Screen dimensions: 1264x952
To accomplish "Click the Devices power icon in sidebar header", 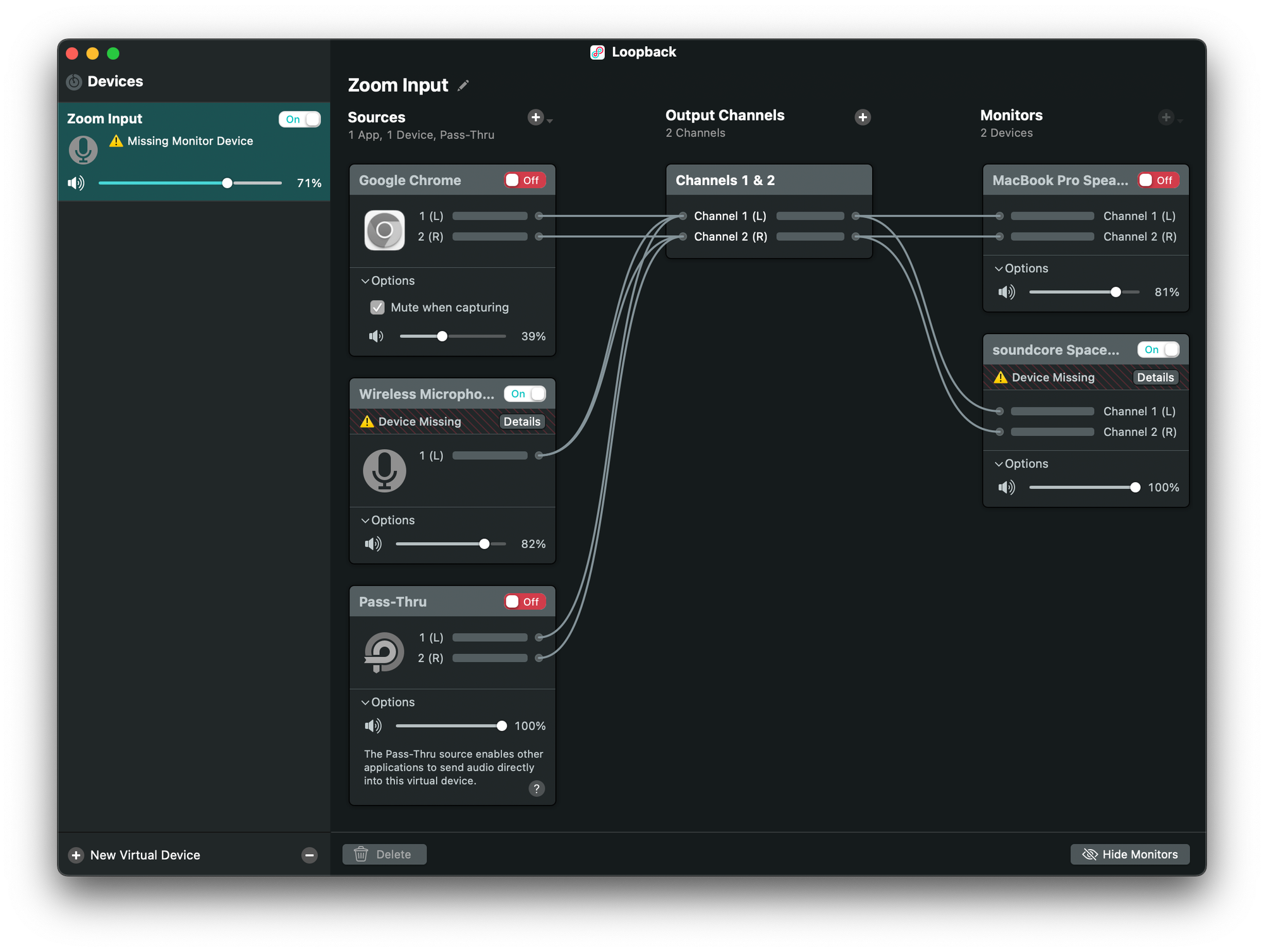I will [74, 81].
